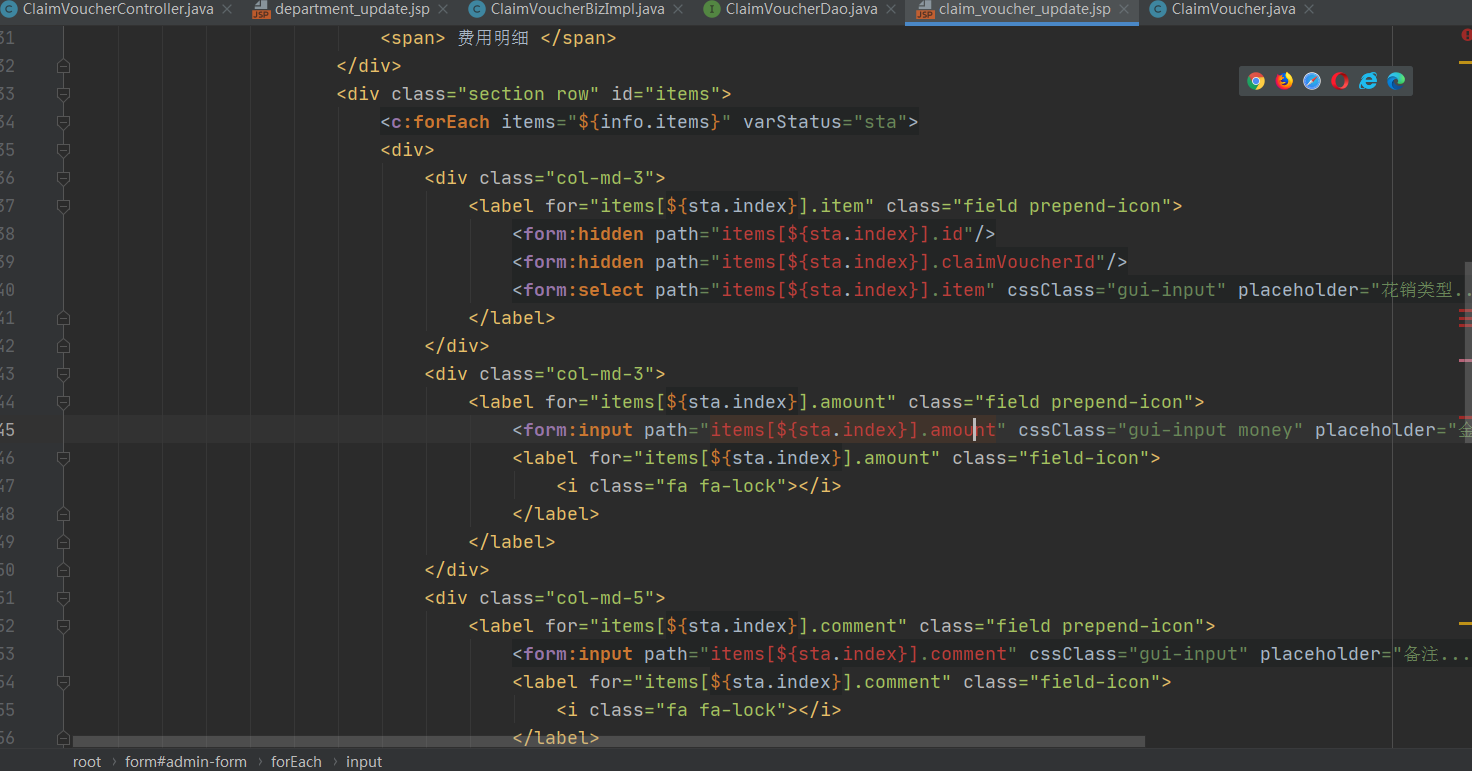Screen dimensions: 1472x771
Task: Select the claim_voucher_update.jsp tab
Action: pos(1024,9)
